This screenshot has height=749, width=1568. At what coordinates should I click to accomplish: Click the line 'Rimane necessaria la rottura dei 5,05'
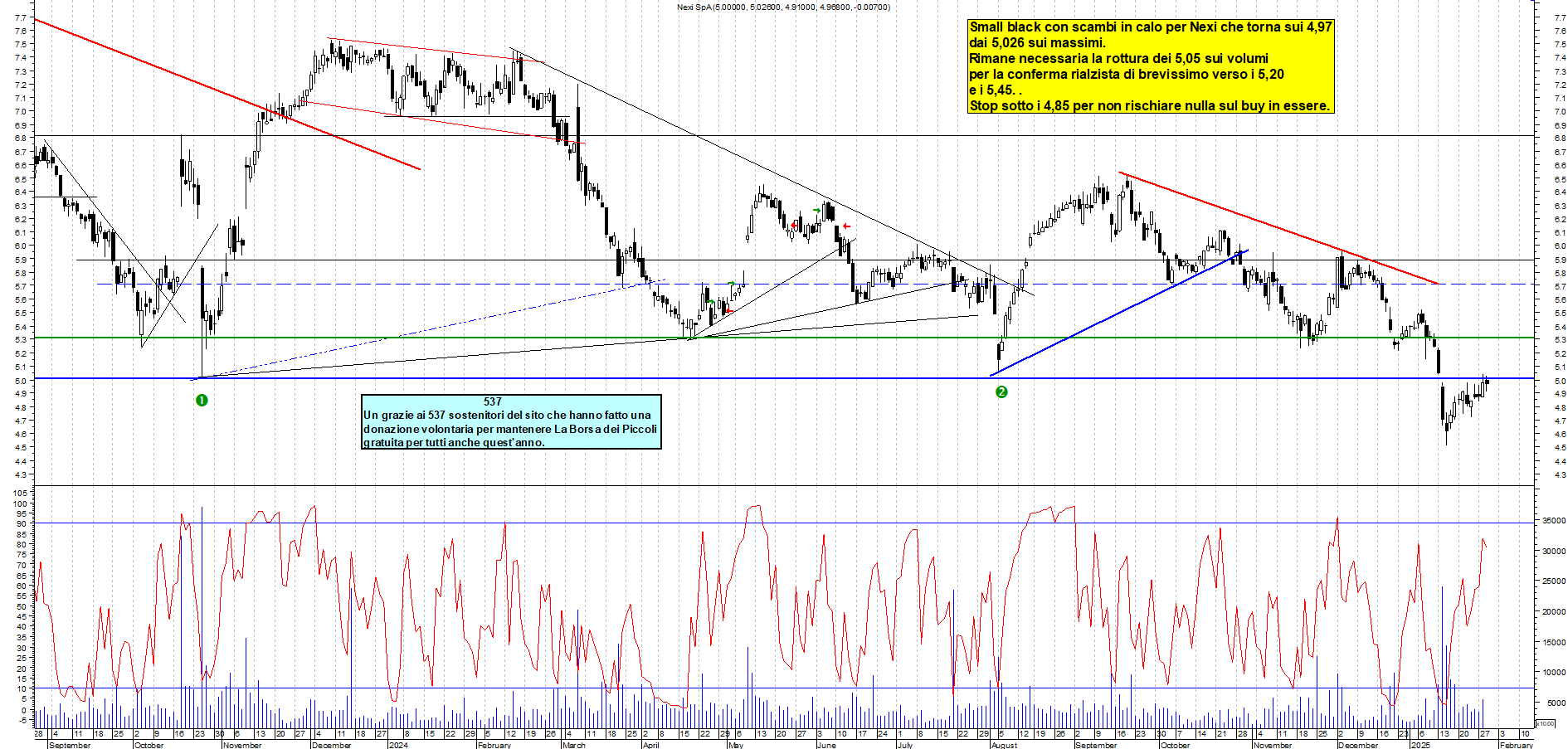1118,59
